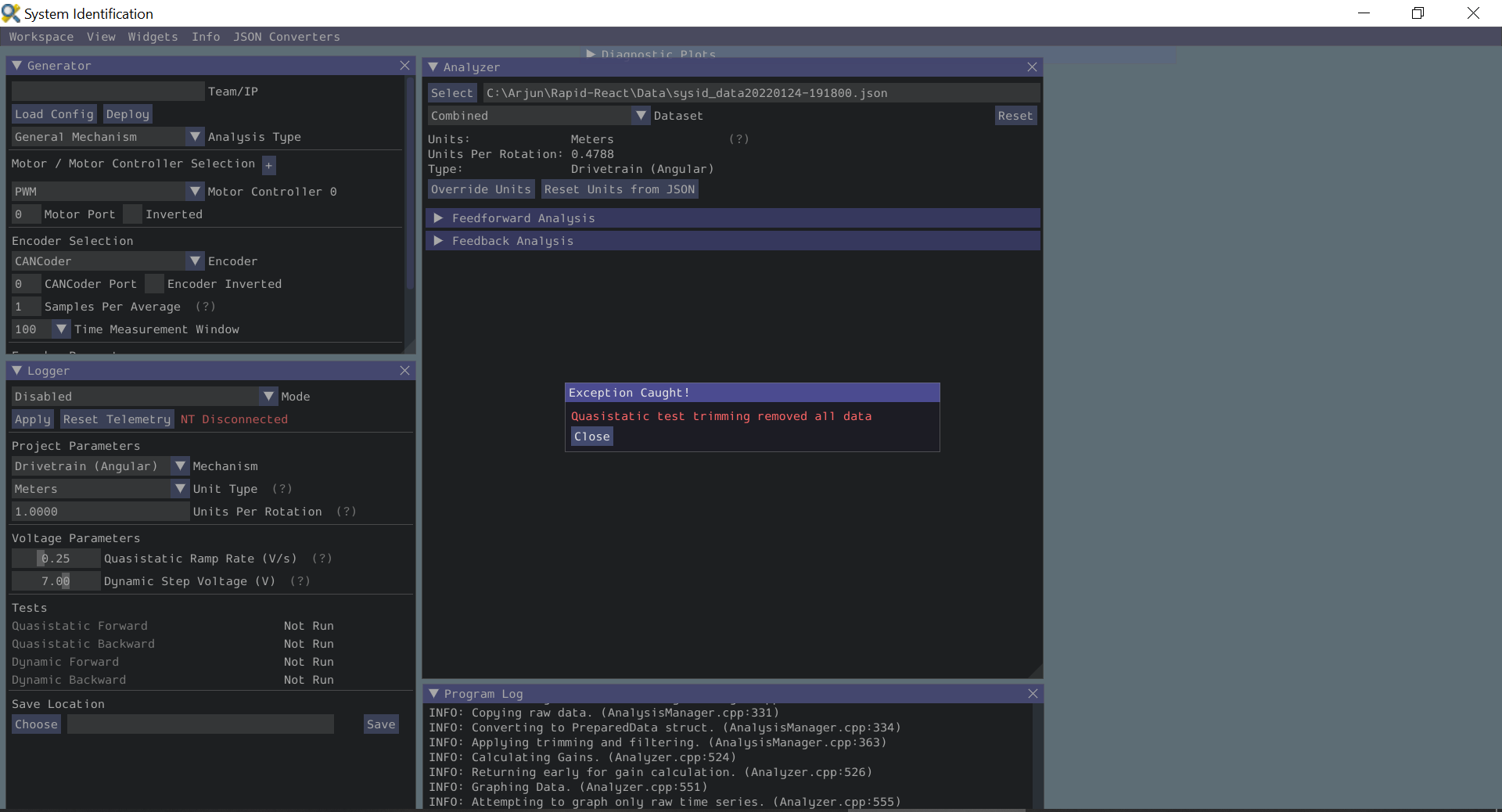1502x812 pixels.
Task: Click the Deploy button in Generator
Action: (126, 113)
